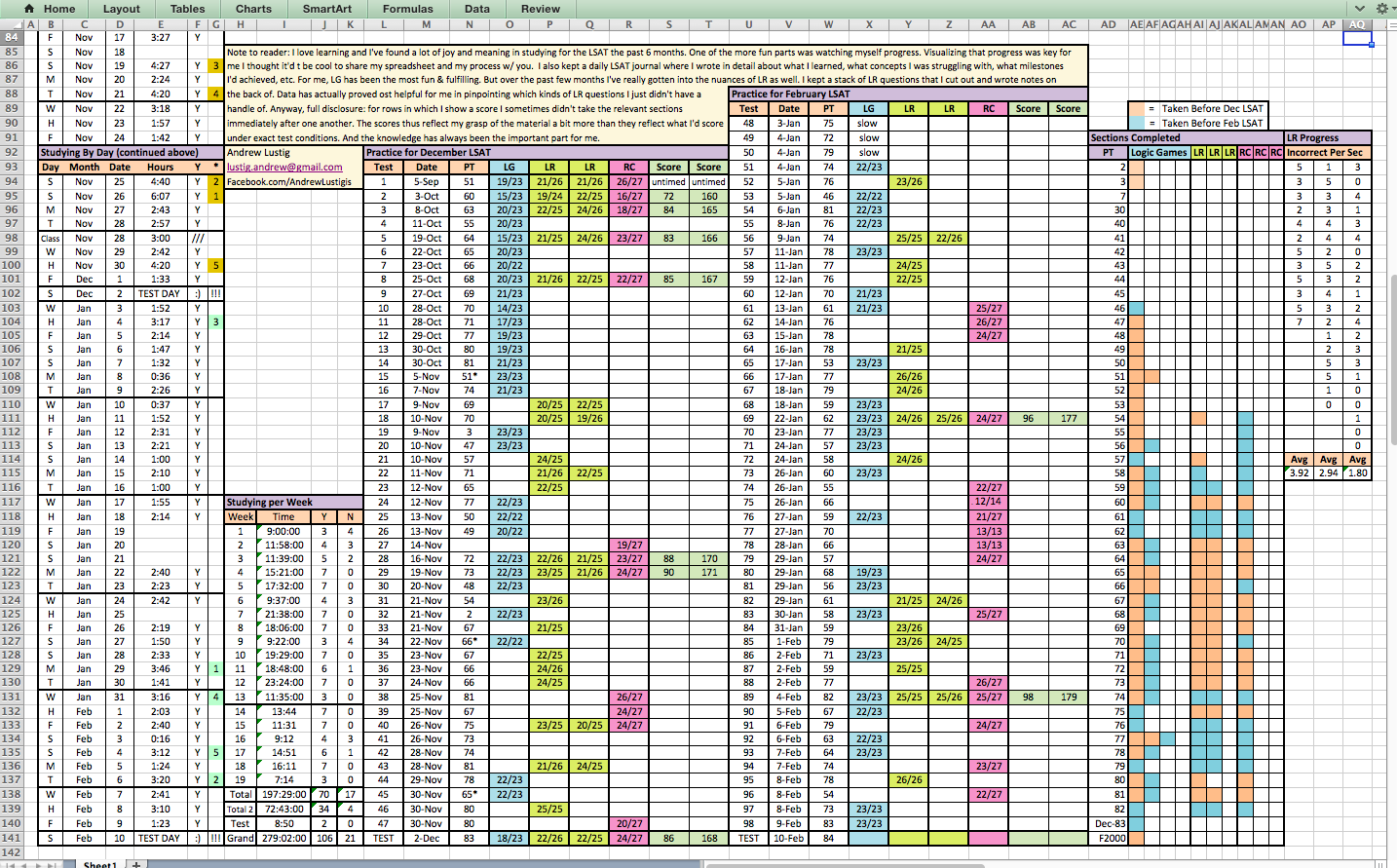
Task: Collapse the ribbon with the chevron icon
Action: [x=1360, y=8]
